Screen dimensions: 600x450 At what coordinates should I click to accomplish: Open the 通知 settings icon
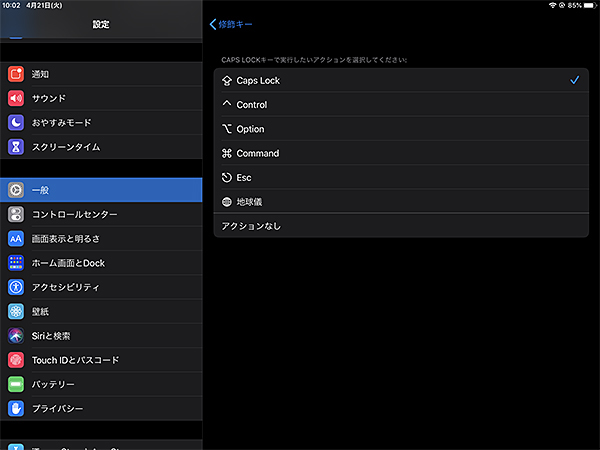pos(16,74)
